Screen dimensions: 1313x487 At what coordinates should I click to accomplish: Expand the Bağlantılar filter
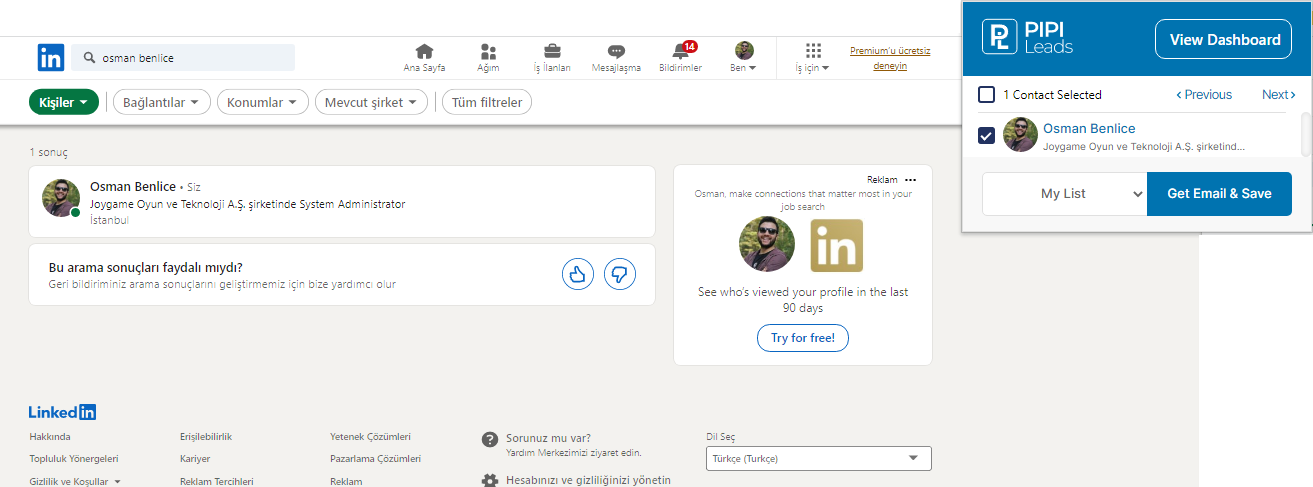coord(161,102)
